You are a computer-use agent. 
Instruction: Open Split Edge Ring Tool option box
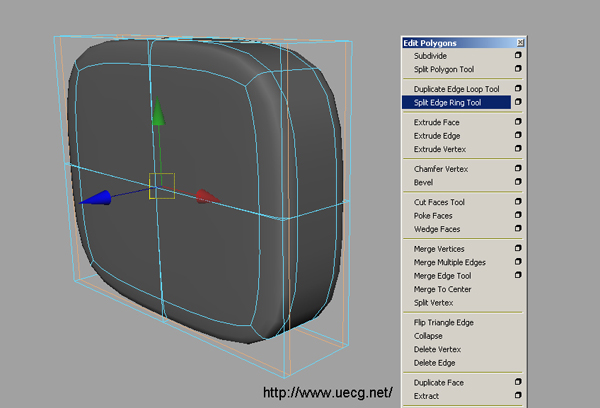coord(518,102)
